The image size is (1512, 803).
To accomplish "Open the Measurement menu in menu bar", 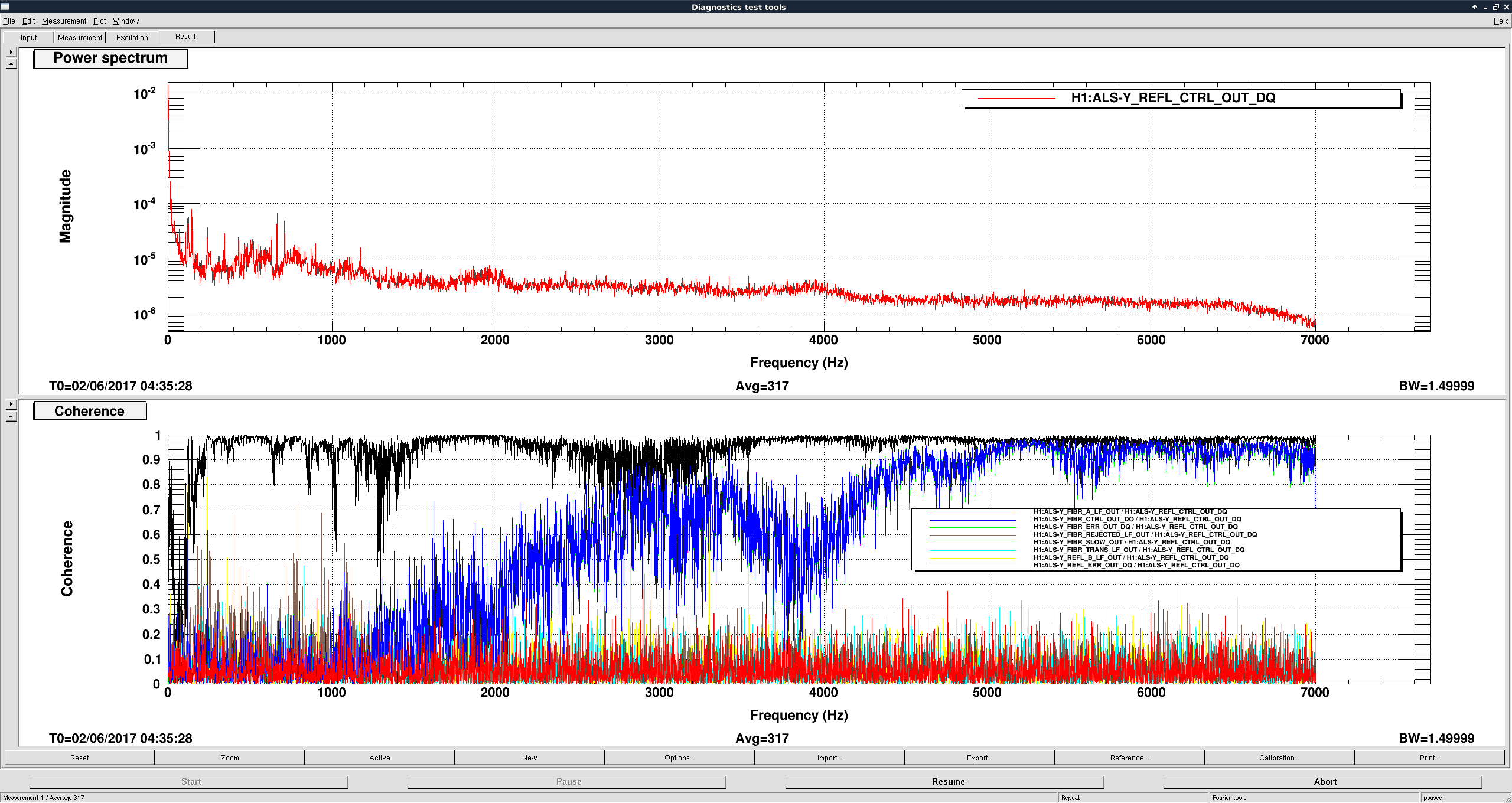I will click(64, 21).
